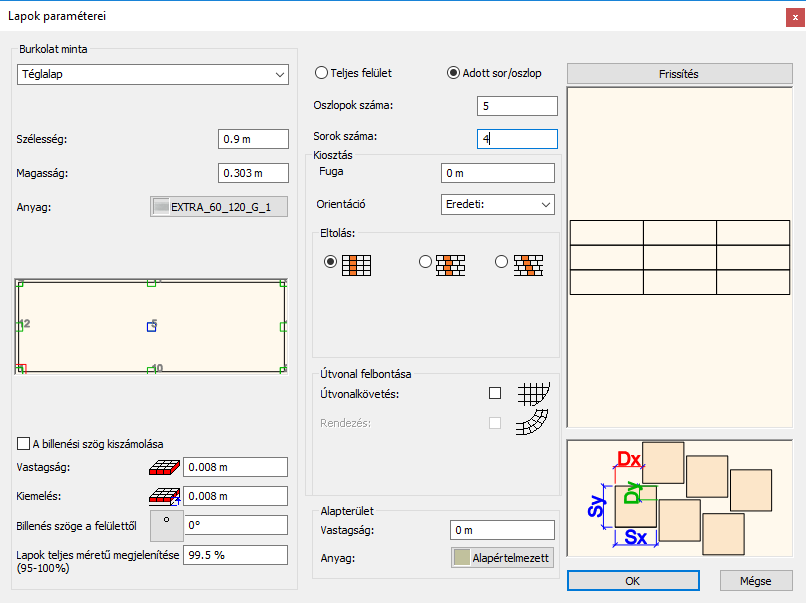Open the Orientáció Eredeti dropdown
Screen dimensions: 806x603
click(x=498, y=205)
